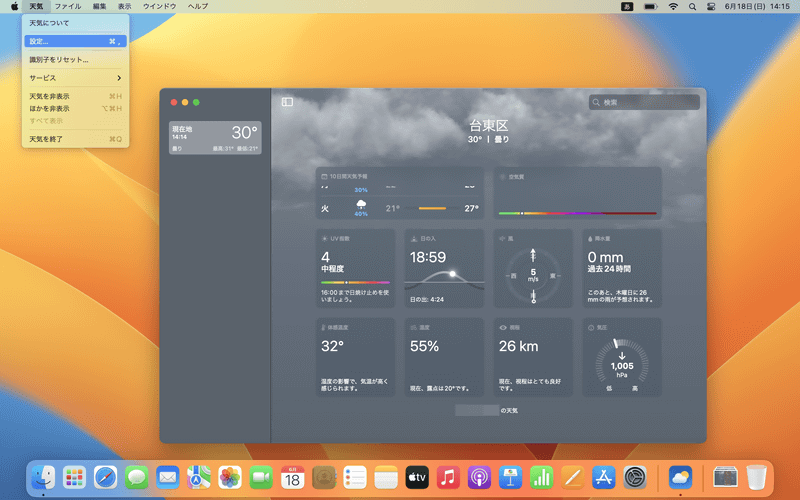Screen dimensions: 800x500
Task: Open the 10日間天気予報 forecast card
Action: (x=399, y=193)
